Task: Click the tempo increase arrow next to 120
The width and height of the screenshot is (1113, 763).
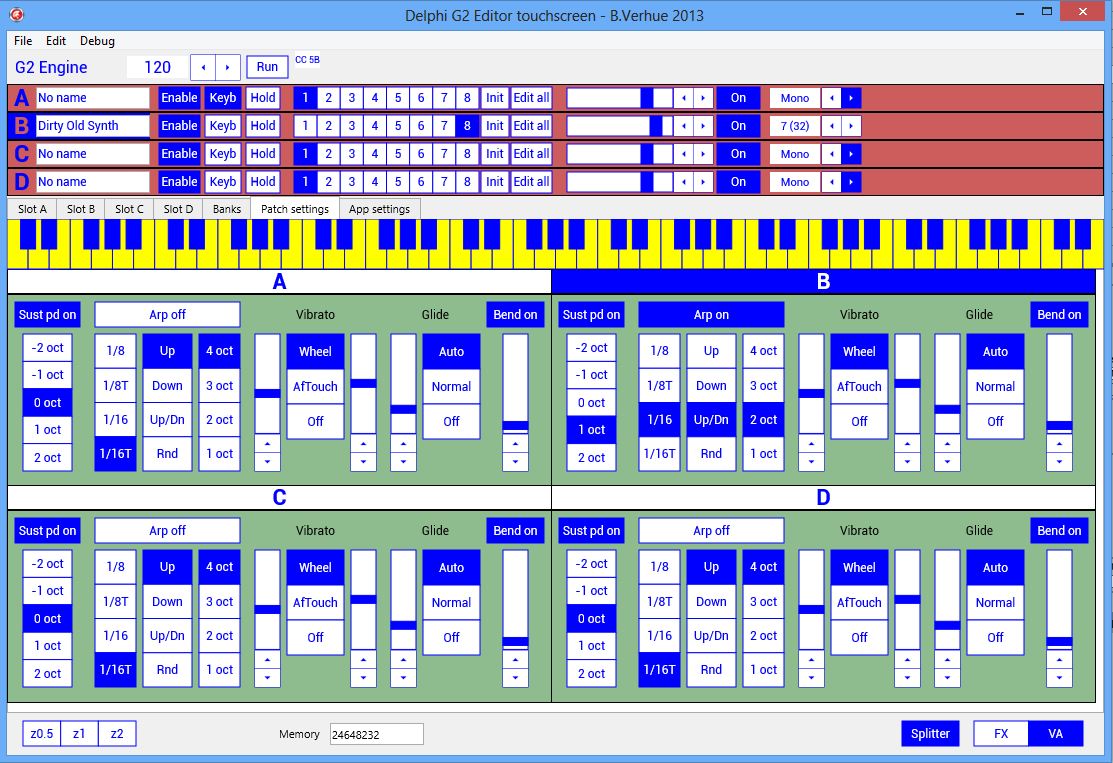Action: pos(228,67)
